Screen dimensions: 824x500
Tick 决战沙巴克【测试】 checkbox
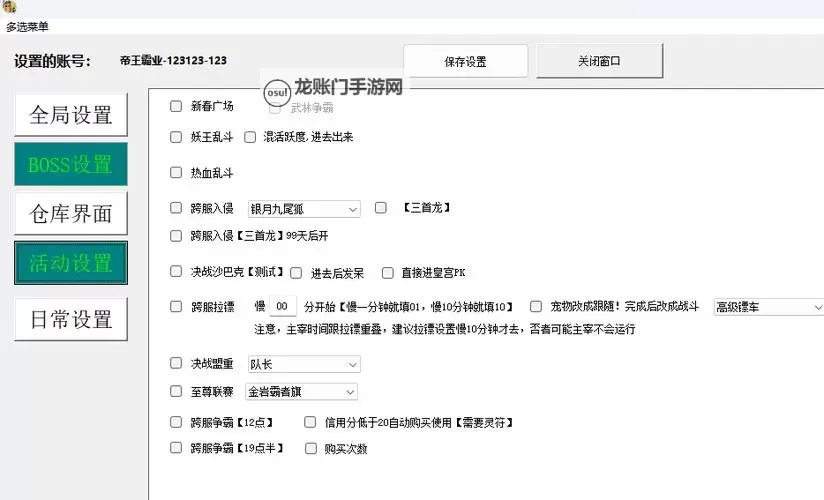[x=176, y=271]
